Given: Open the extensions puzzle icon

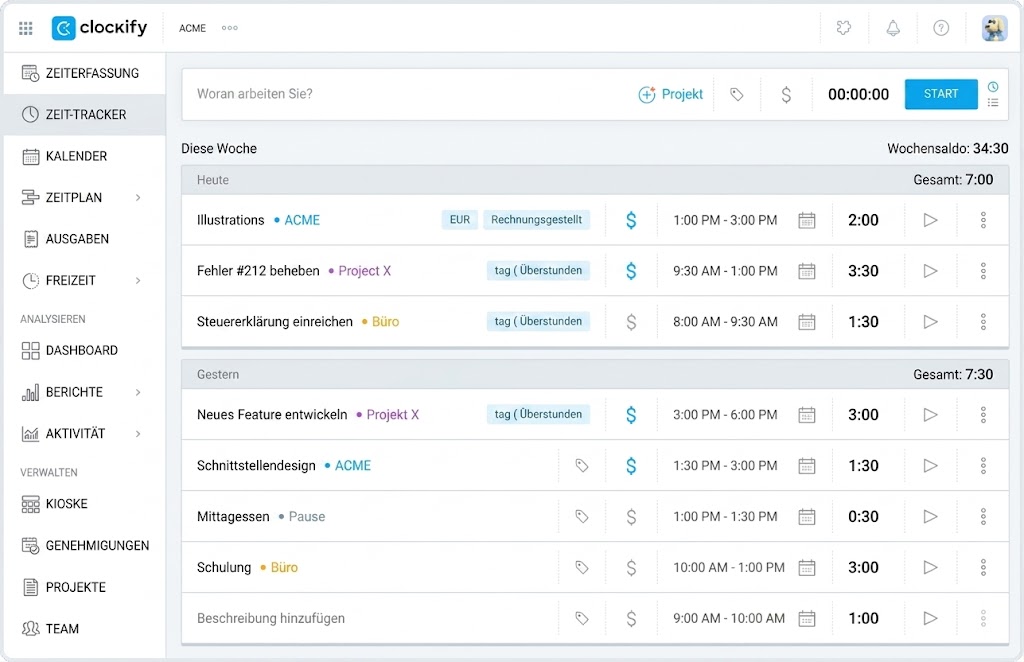Looking at the screenshot, I should pyautogui.click(x=844, y=28).
